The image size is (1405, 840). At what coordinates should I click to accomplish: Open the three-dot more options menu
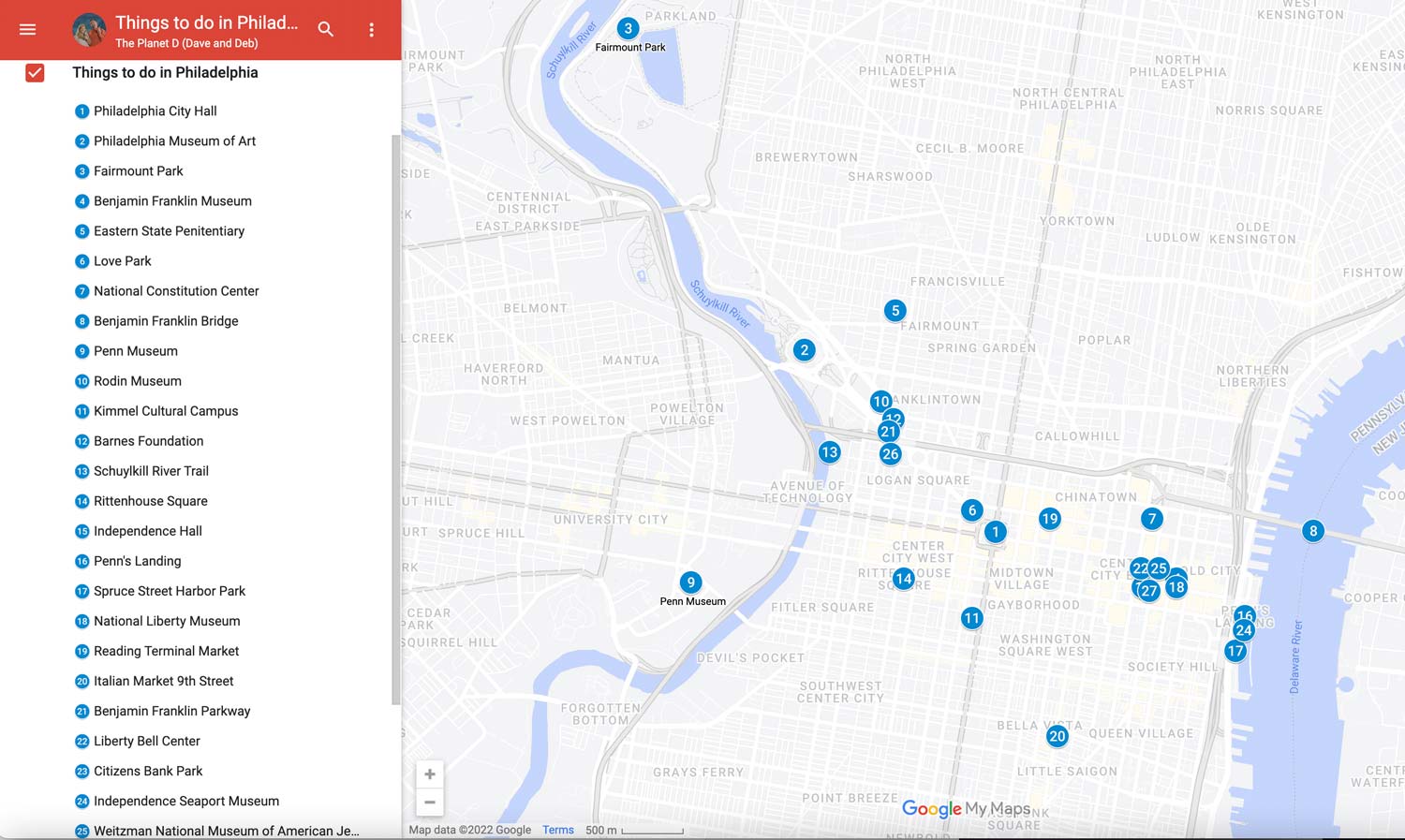coord(372,30)
